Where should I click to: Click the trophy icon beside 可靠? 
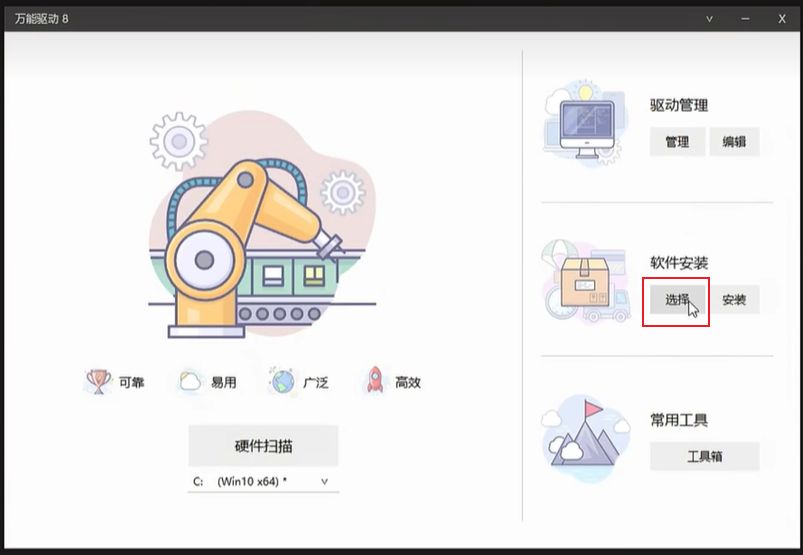(97, 381)
